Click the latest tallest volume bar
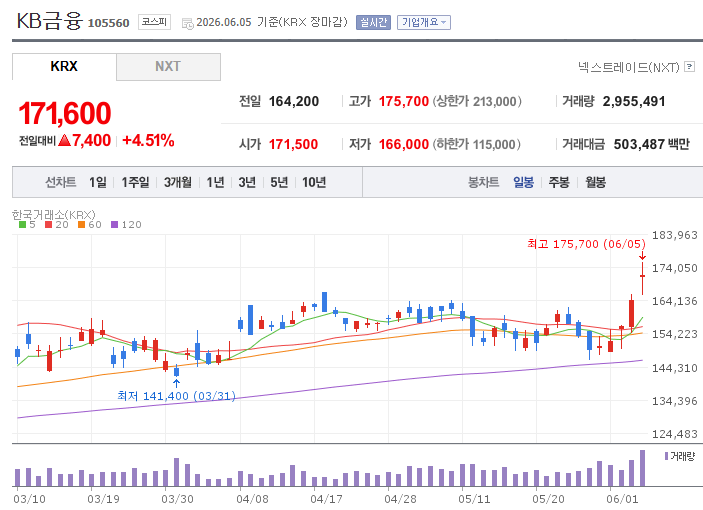This screenshot has width=703, height=510. tap(642, 468)
